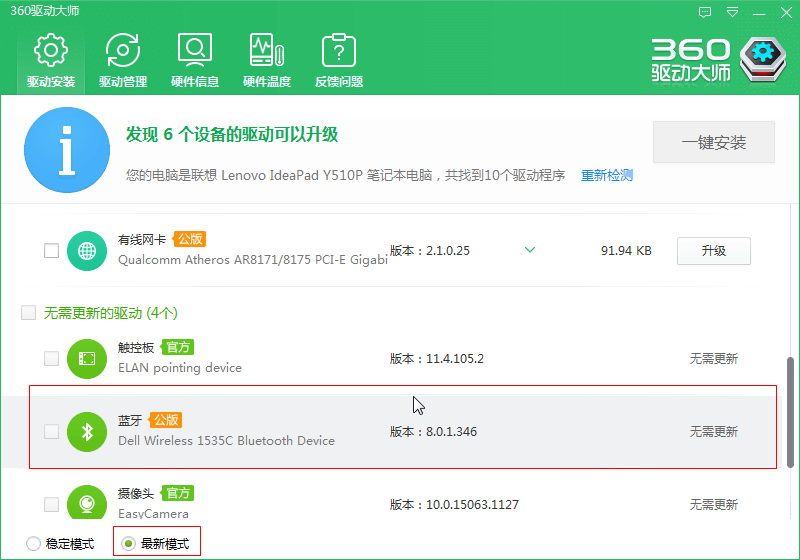The height and width of the screenshot is (560, 800).
Task: Click the 升级 upgrade button for network card
Action: (x=714, y=251)
